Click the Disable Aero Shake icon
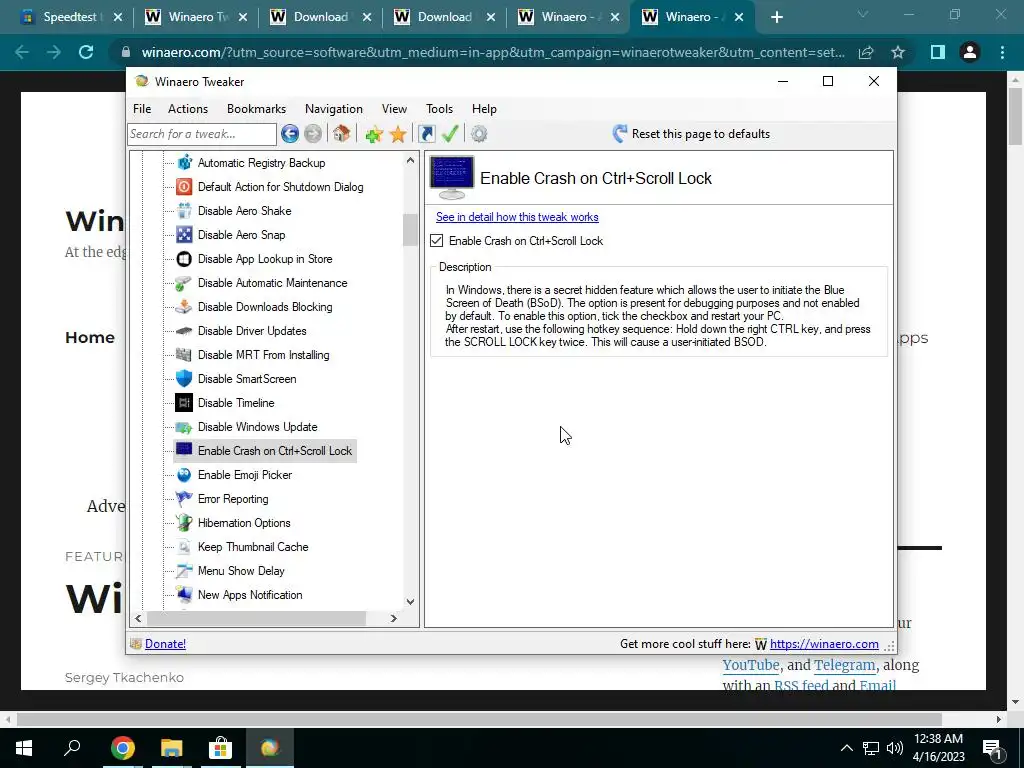The height and width of the screenshot is (768, 1024). (184, 211)
